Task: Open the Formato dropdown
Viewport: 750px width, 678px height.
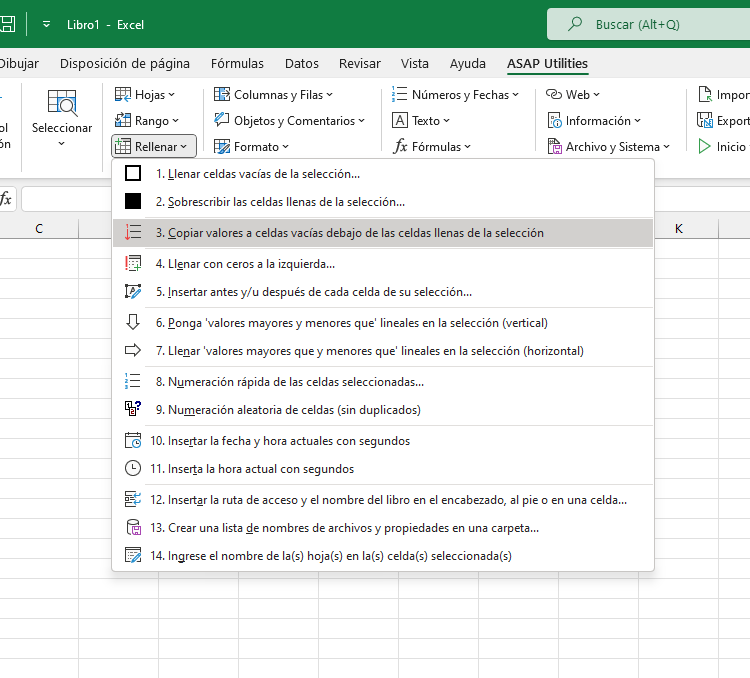Action: tap(251, 146)
